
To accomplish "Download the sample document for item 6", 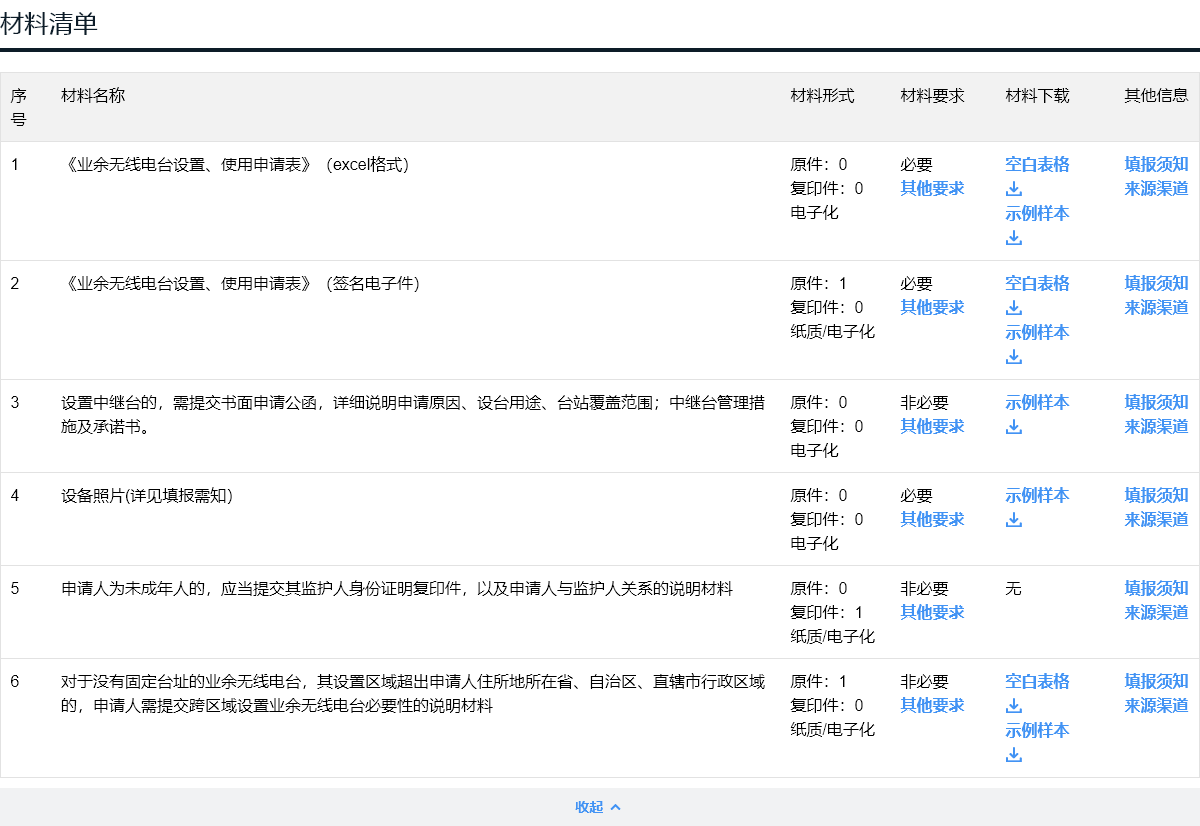I will [1036, 730].
